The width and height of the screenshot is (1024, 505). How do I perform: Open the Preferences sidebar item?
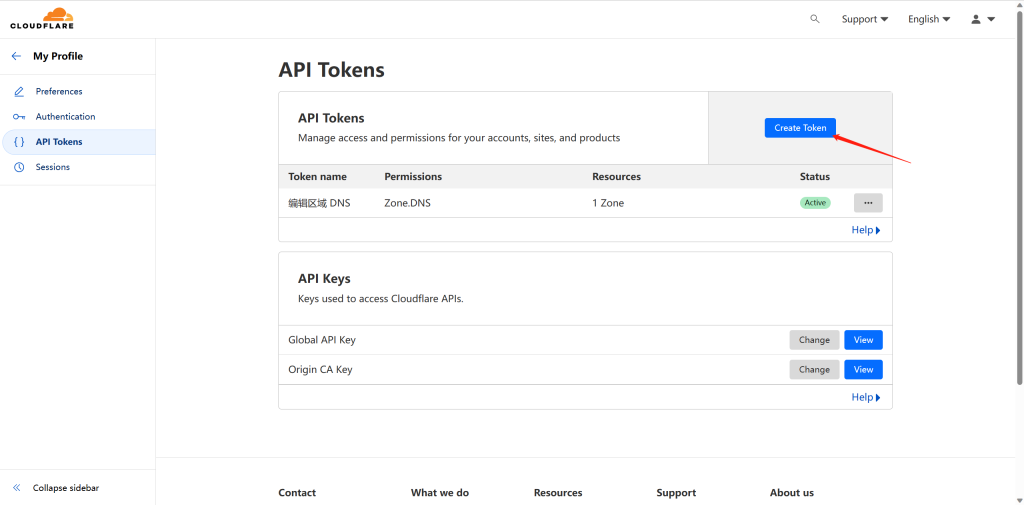click(x=78, y=91)
